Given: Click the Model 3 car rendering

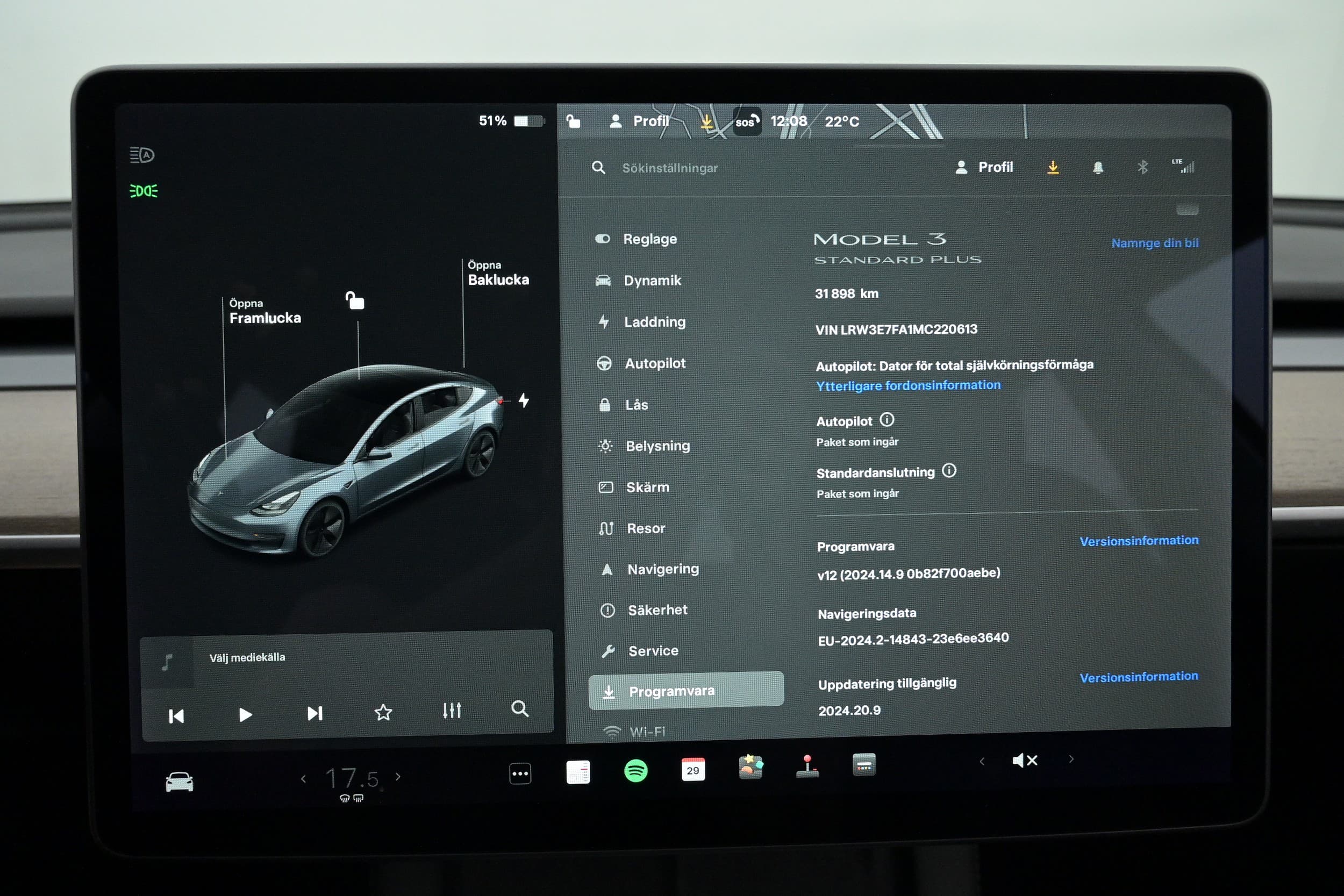Looking at the screenshot, I should coord(346,460).
